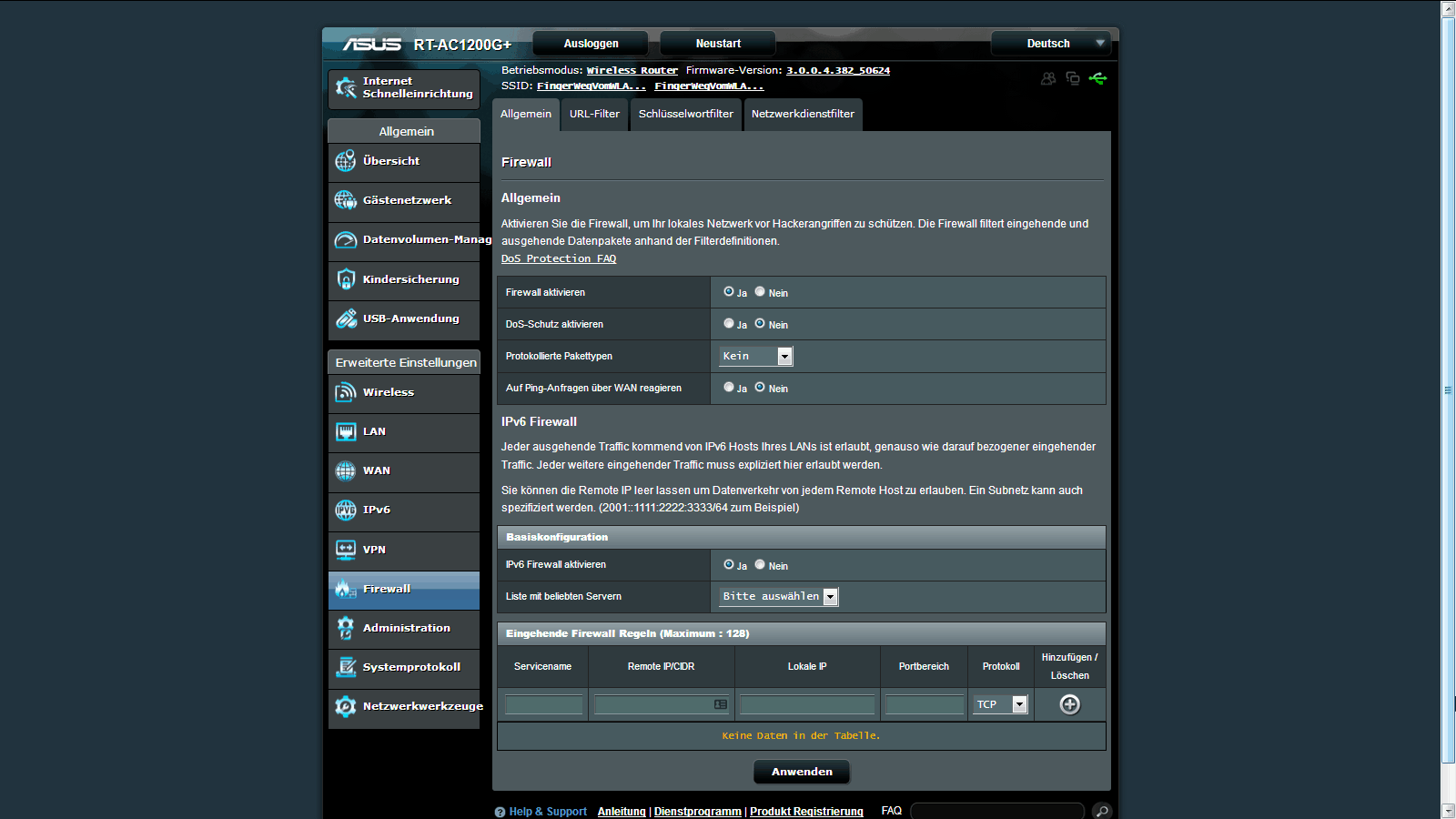Click the connected clients status icon
The height and width of the screenshot is (819, 1456).
1048,78
